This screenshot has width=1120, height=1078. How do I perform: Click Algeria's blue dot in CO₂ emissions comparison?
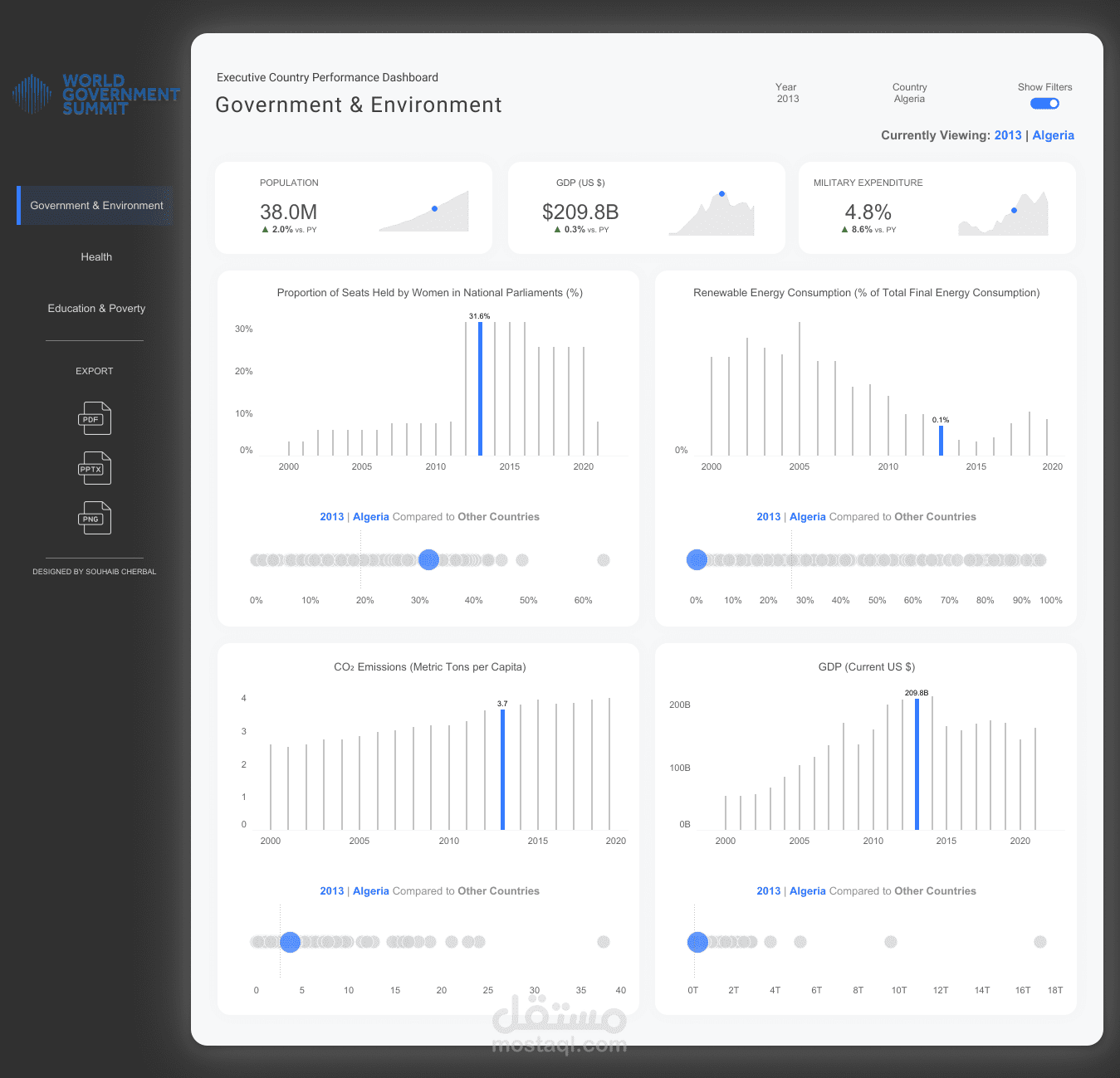290,942
